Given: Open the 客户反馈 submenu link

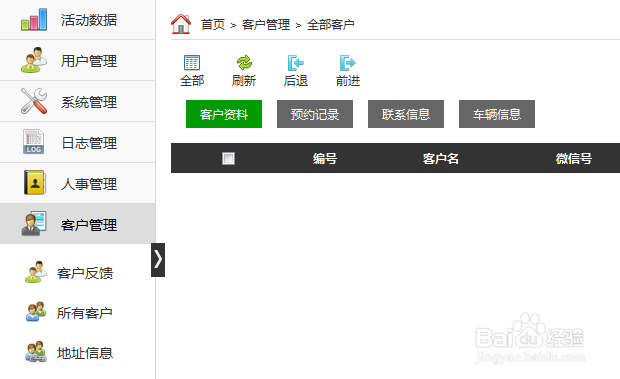Looking at the screenshot, I should coord(85,273).
